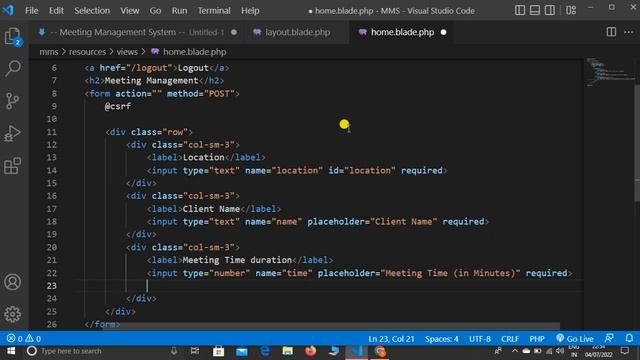Open Mail app from taskbar

click(242, 351)
